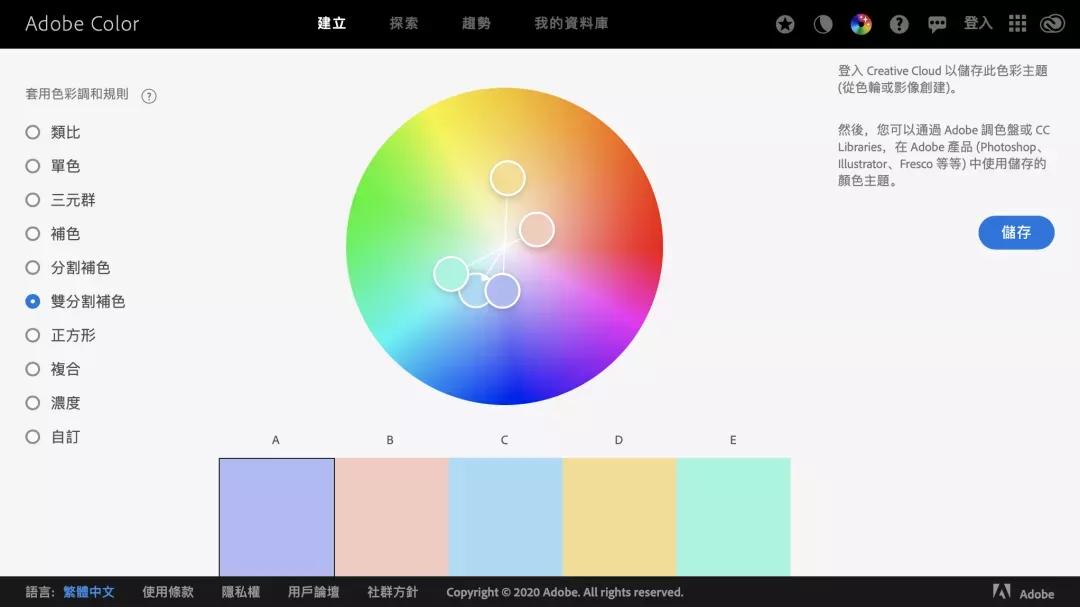Select the 三元群 harmony rule
Viewport: 1080px width, 607px height.
click(x=61, y=200)
